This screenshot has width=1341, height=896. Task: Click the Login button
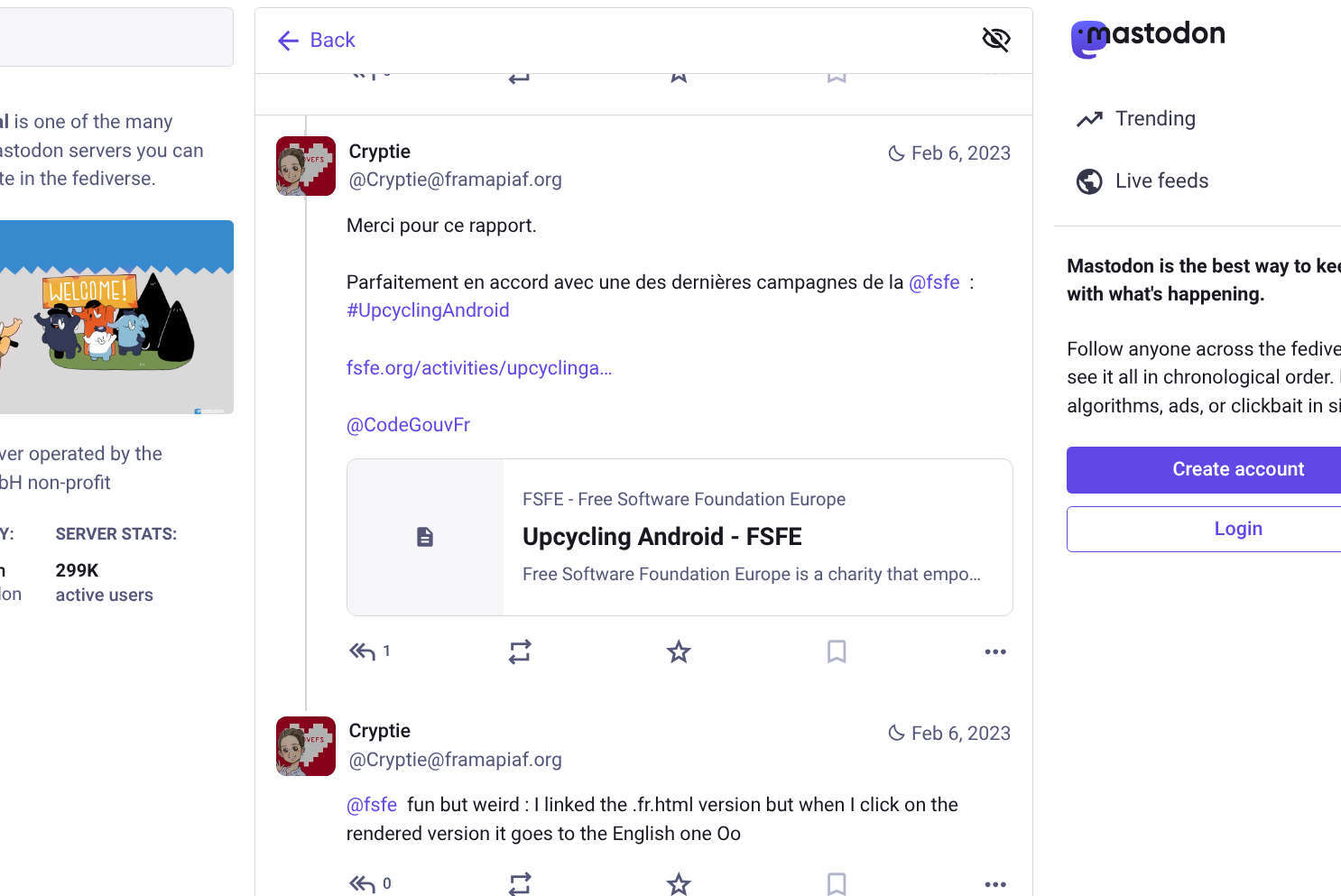point(1236,529)
